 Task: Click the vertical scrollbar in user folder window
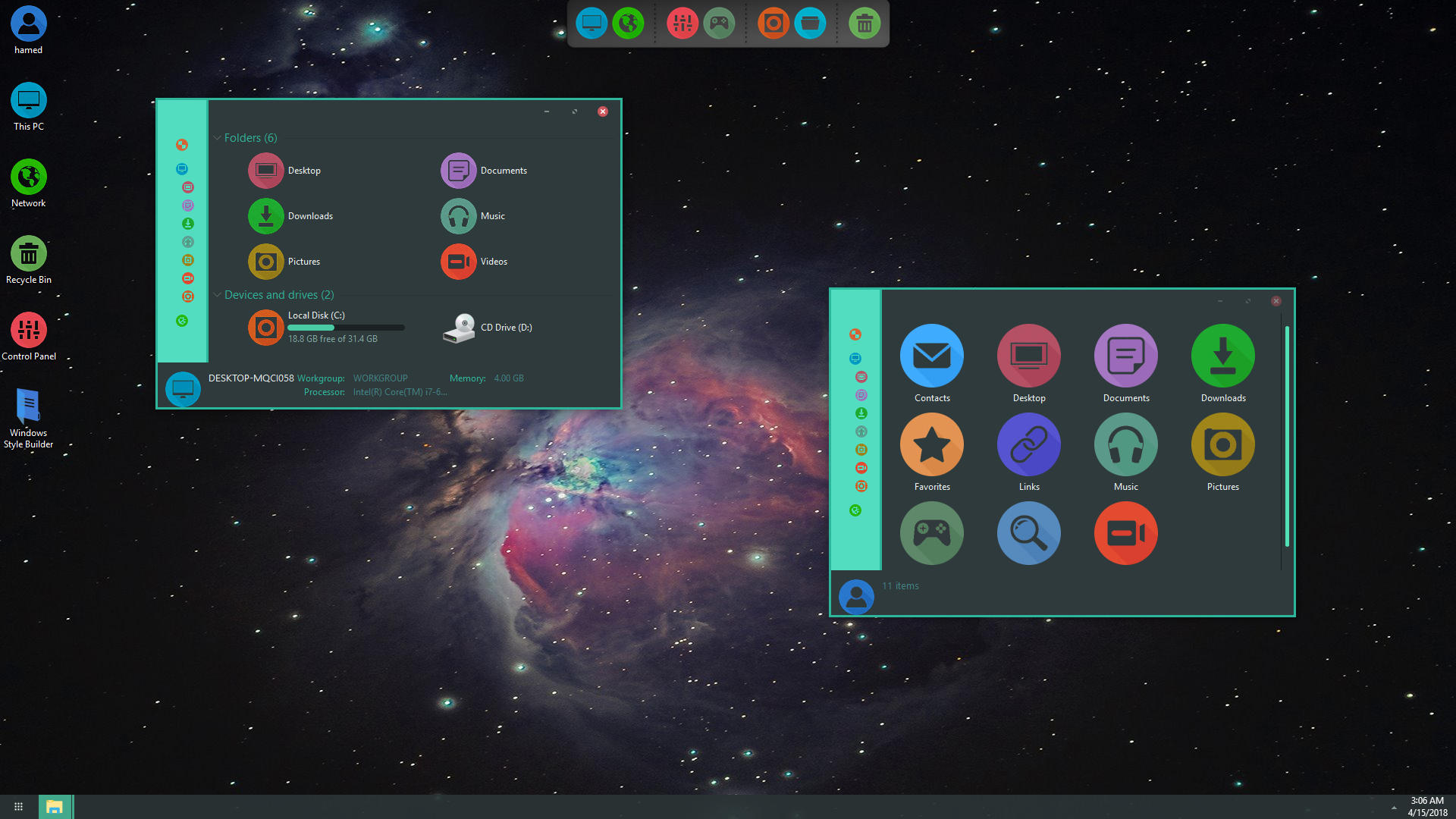pos(1287,436)
